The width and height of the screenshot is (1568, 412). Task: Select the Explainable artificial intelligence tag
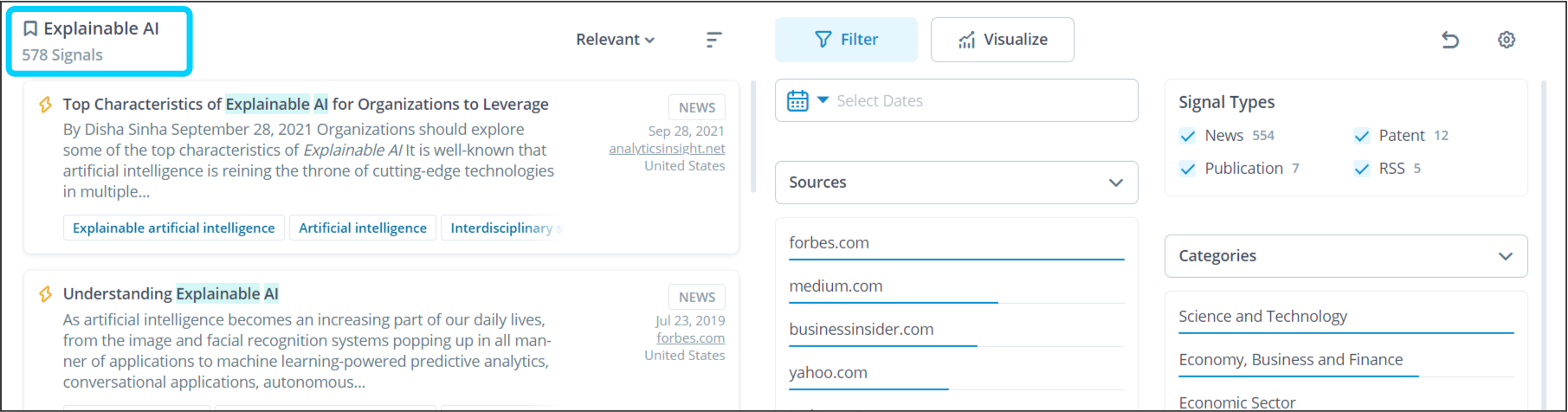pyautogui.click(x=173, y=229)
